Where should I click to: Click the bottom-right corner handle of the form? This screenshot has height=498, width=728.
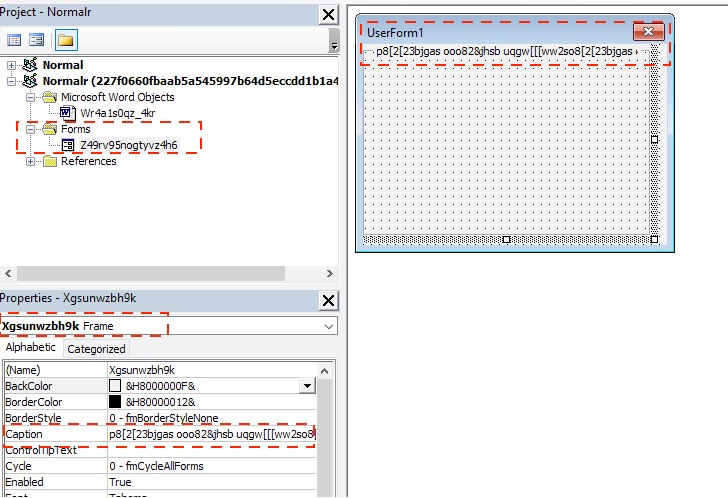click(x=654, y=239)
